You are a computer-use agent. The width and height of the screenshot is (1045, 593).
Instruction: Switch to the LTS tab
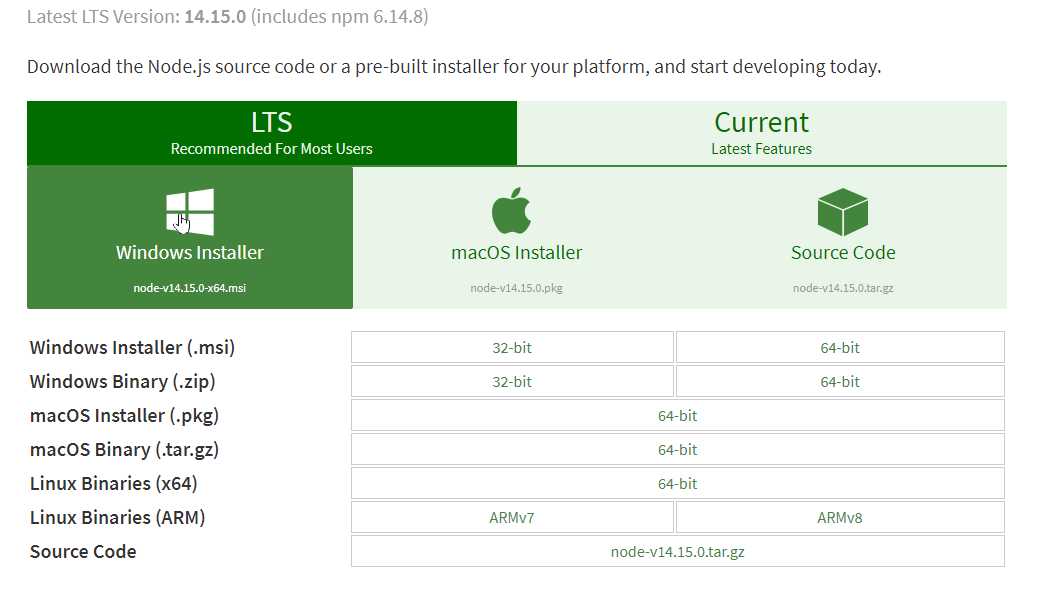coord(272,133)
